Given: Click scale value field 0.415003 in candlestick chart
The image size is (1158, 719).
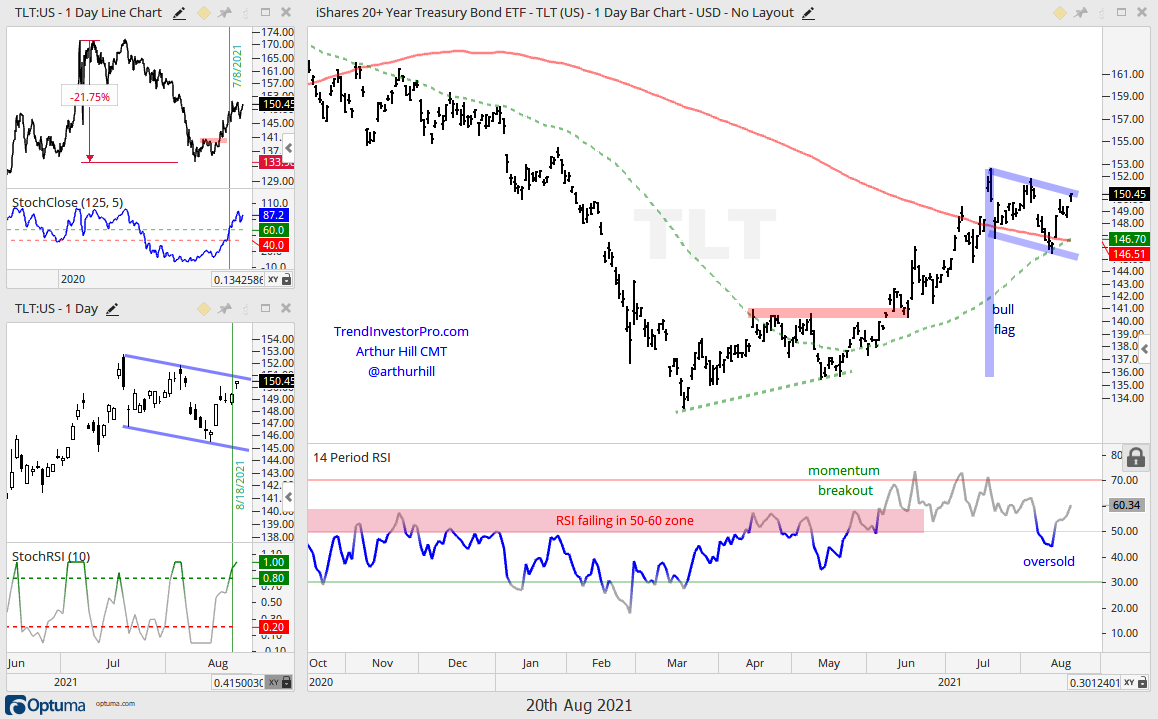Looking at the screenshot, I should click(238, 683).
